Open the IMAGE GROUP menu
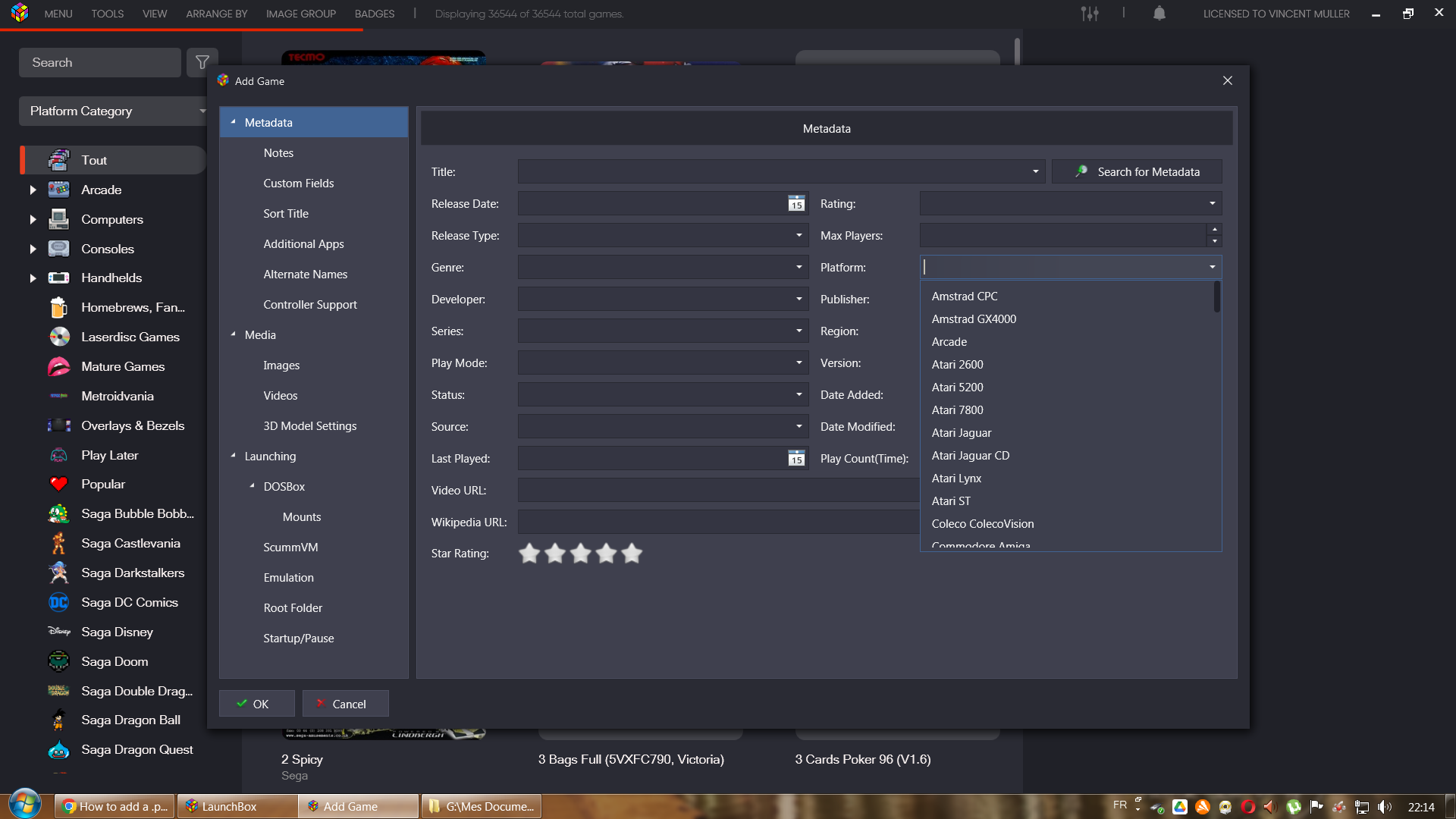The width and height of the screenshot is (1456, 819). pyautogui.click(x=301, y=14)
